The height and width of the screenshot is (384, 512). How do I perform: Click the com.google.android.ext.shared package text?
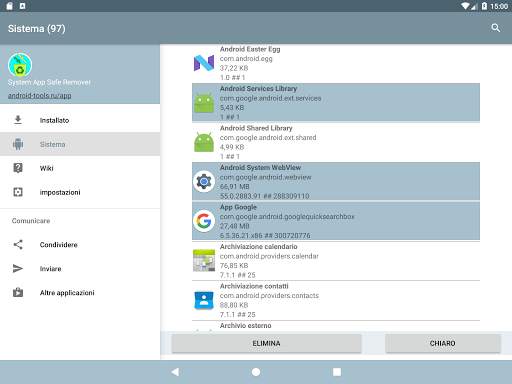click(x=268, y=138)
